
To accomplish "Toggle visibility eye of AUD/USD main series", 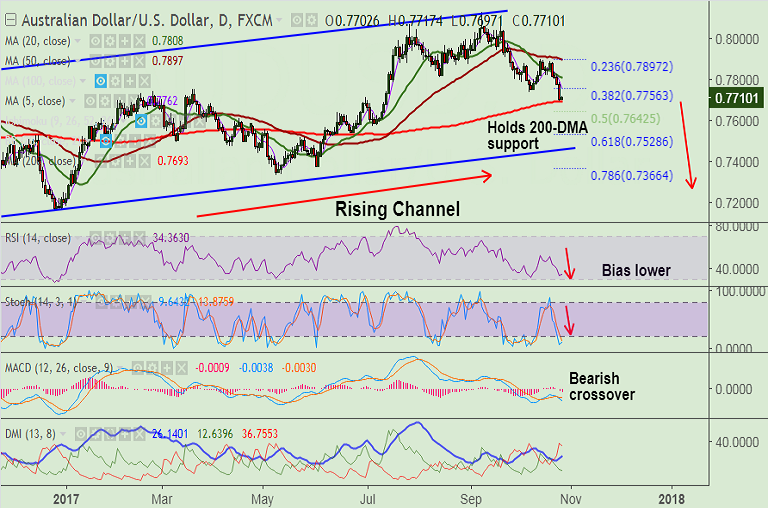I will click(297, 20).
